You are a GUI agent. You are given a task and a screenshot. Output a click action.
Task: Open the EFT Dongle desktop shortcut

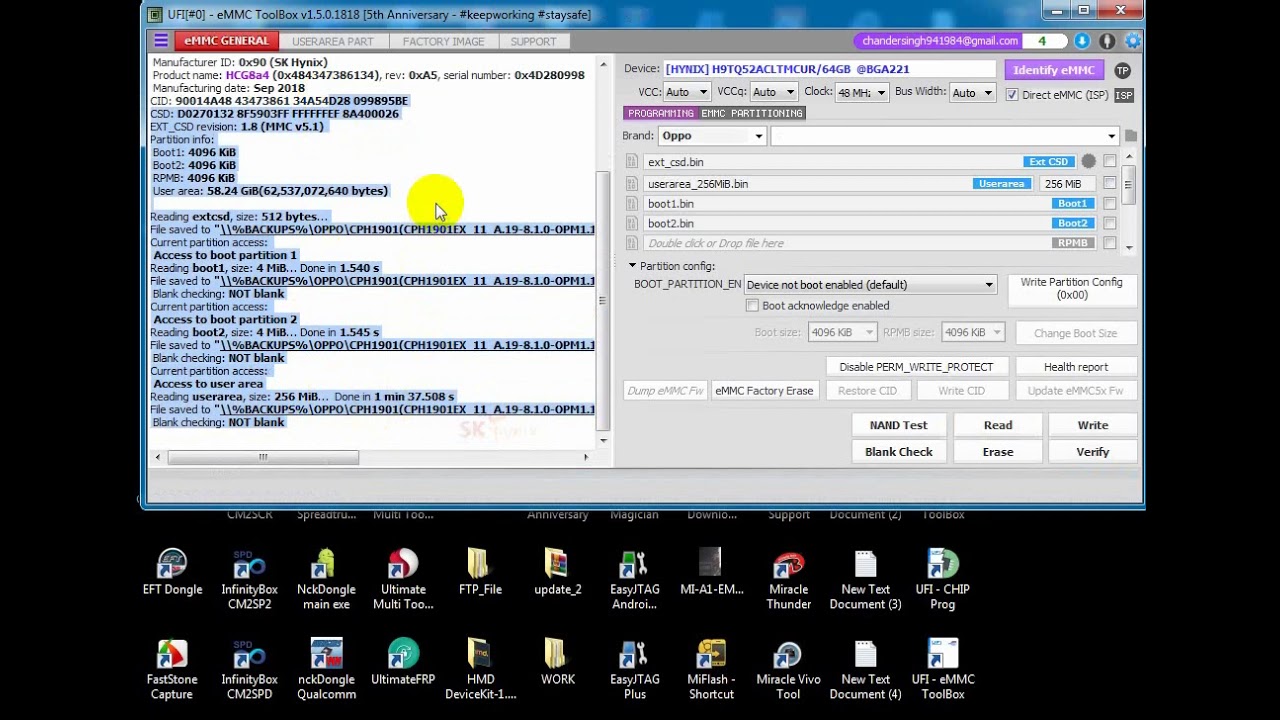pos(172,574)
